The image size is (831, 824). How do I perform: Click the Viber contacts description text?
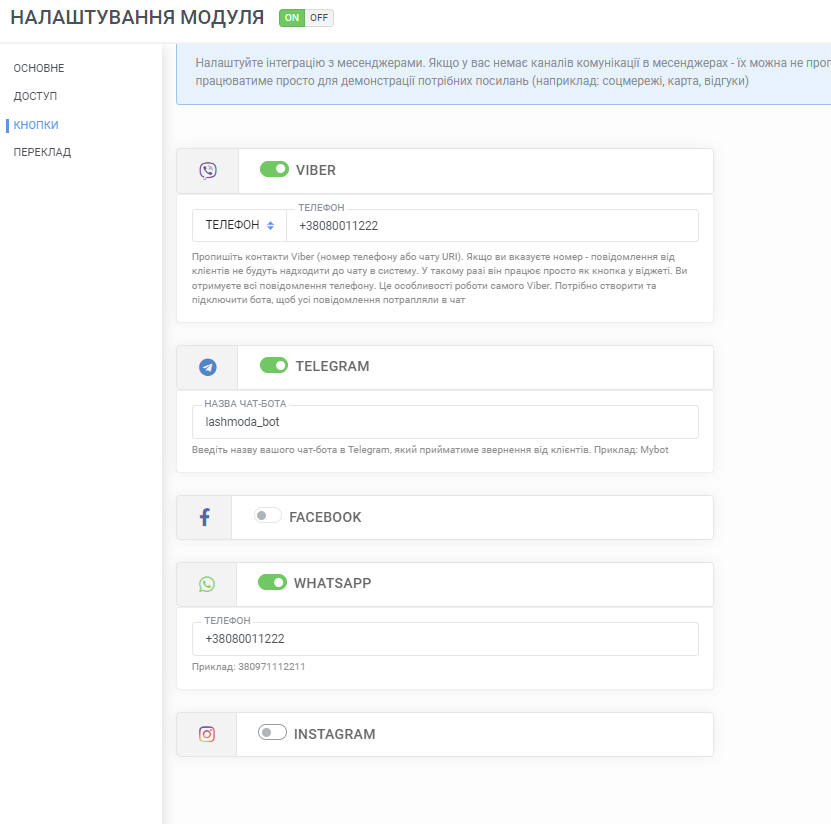pyautogui.click(x=440, y=278)
